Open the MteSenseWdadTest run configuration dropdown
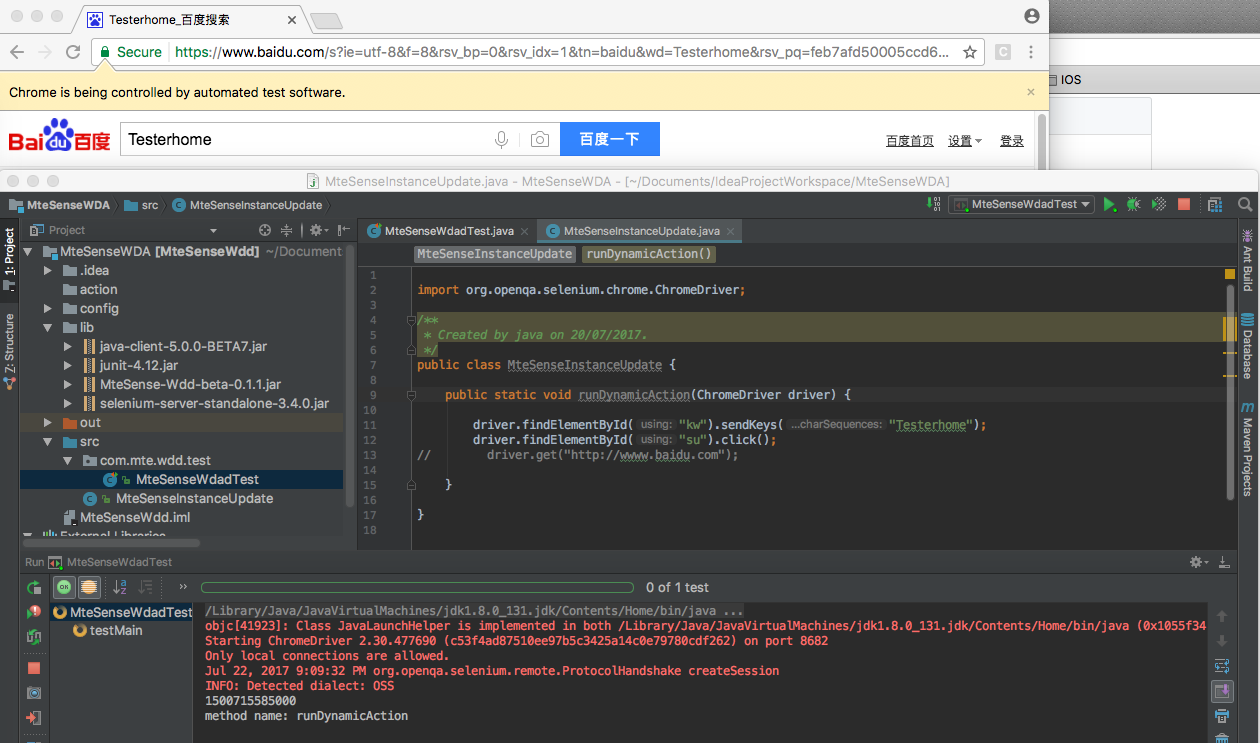This screenshot has width=1260, height=743. pos(1021,204)
